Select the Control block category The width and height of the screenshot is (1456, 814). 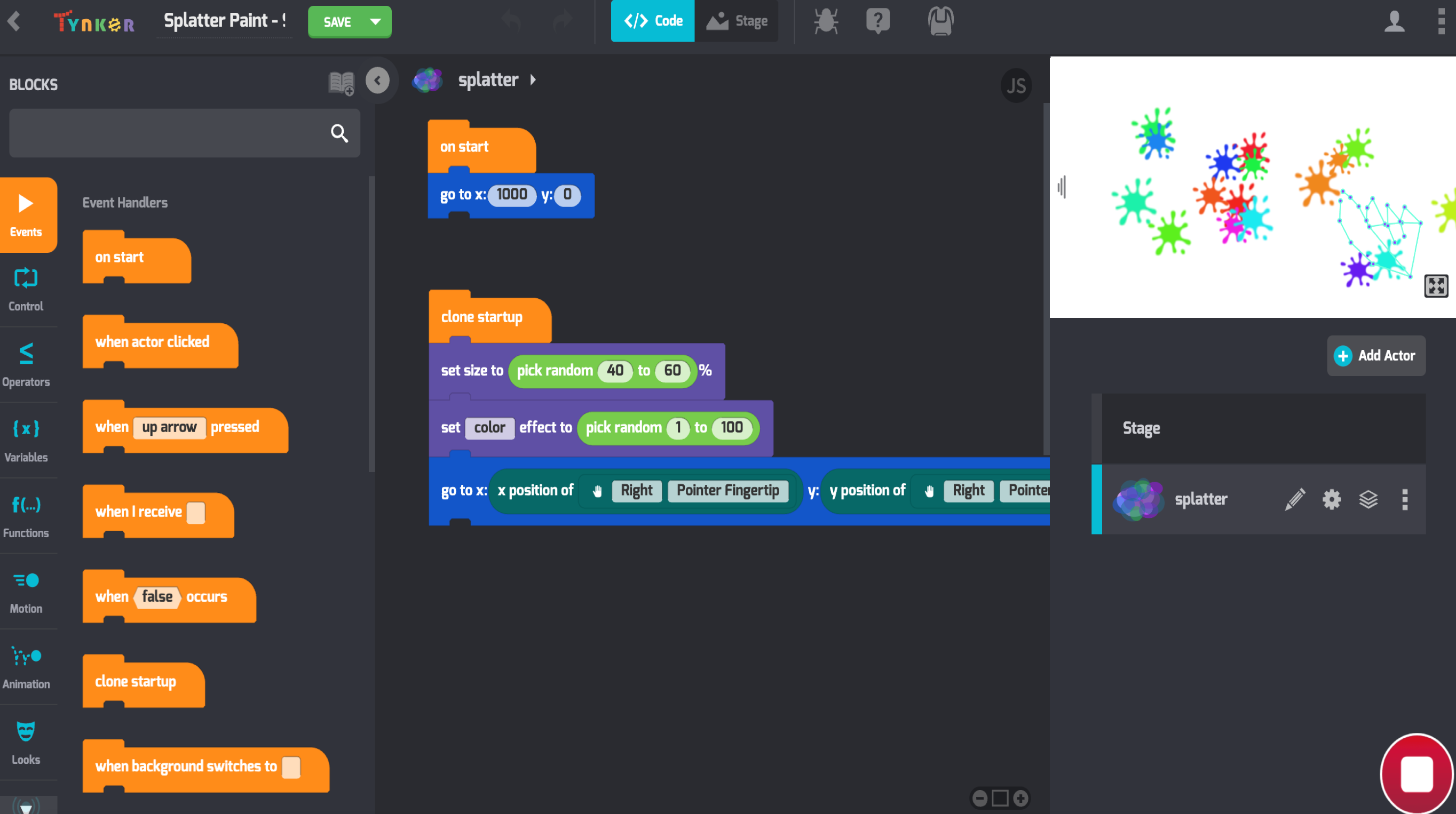[26, 290]
